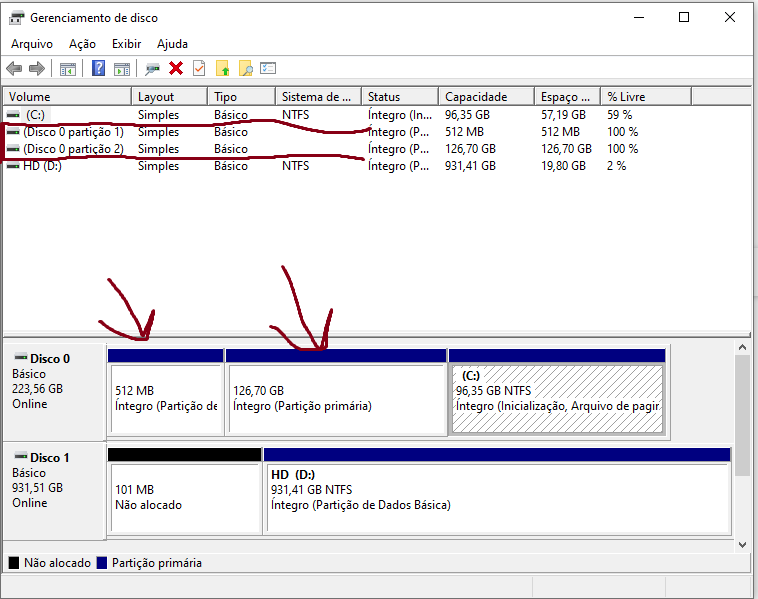This screenshot has width=758, height=599.
Task: Select the 126,70 GB primary partition block
Action: [x=336, y=393]
